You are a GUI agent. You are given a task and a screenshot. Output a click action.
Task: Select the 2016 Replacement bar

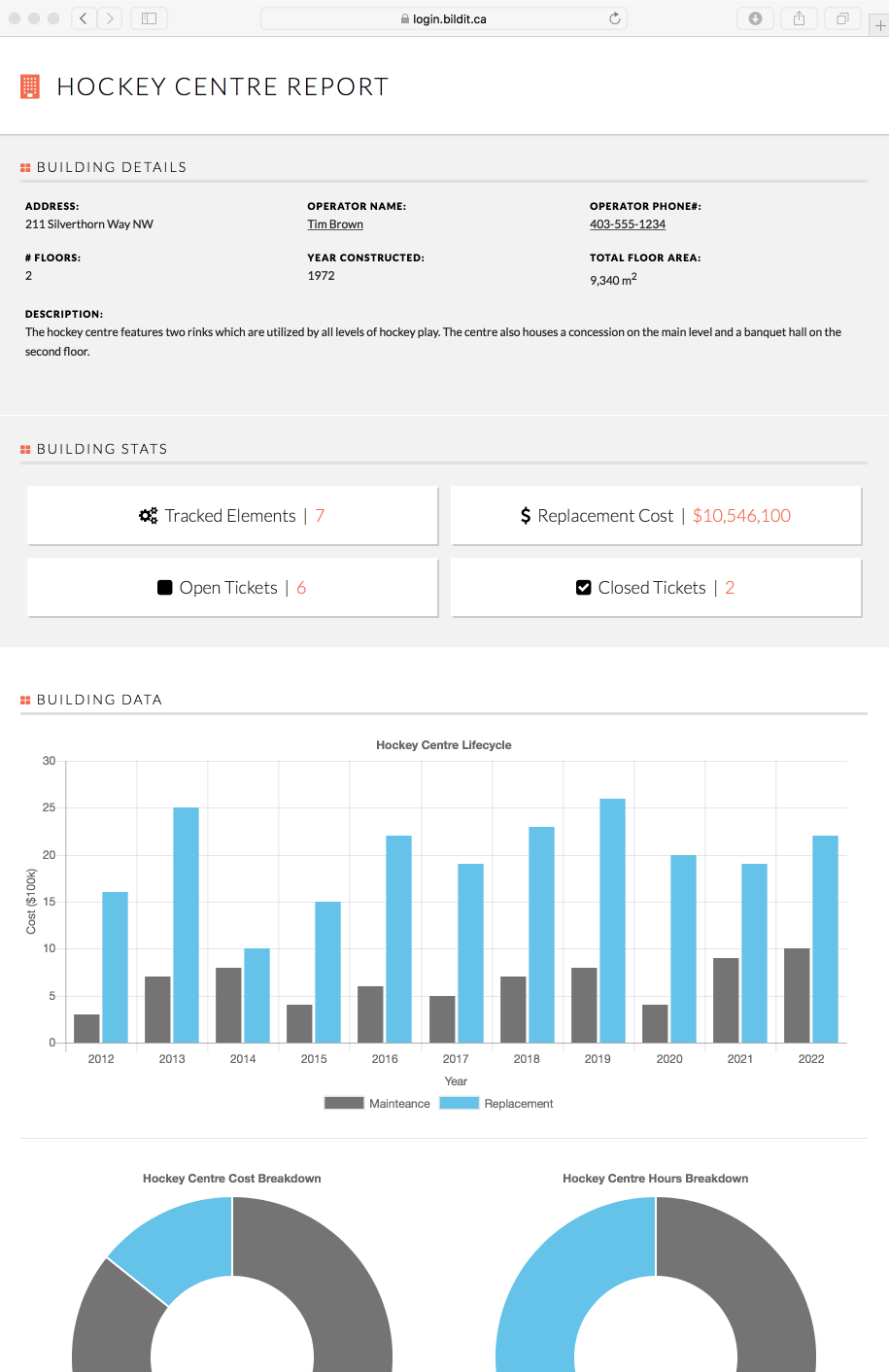pyautogui.click(x=399, y=940)
